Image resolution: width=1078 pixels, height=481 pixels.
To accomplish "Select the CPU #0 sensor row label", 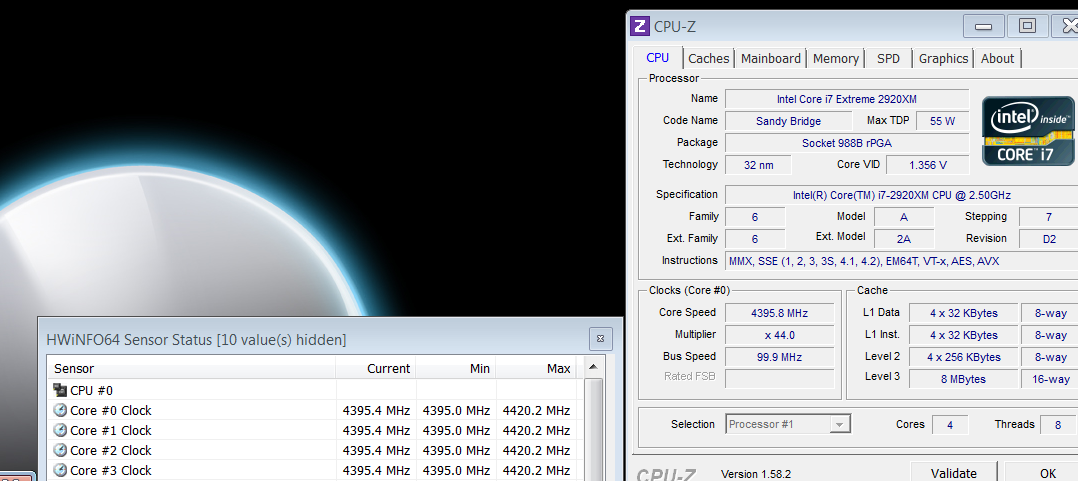I will pyautogui.click(x=91, y=390).
